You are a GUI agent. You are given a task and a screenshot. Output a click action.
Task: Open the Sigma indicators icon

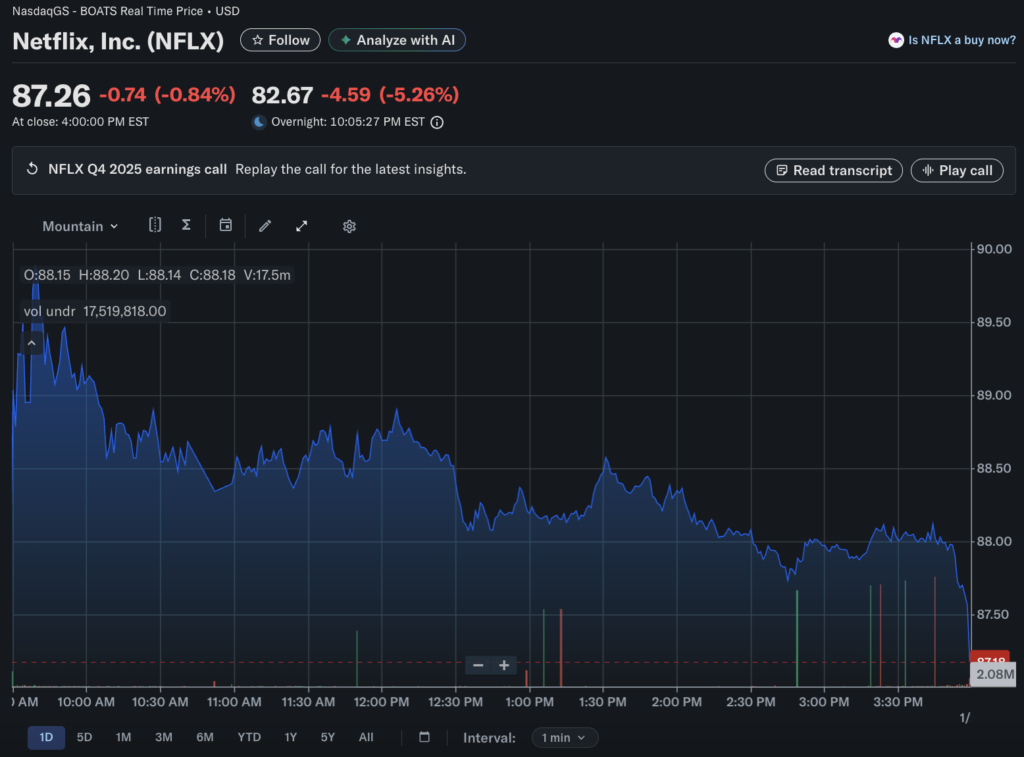pos(186,226)
